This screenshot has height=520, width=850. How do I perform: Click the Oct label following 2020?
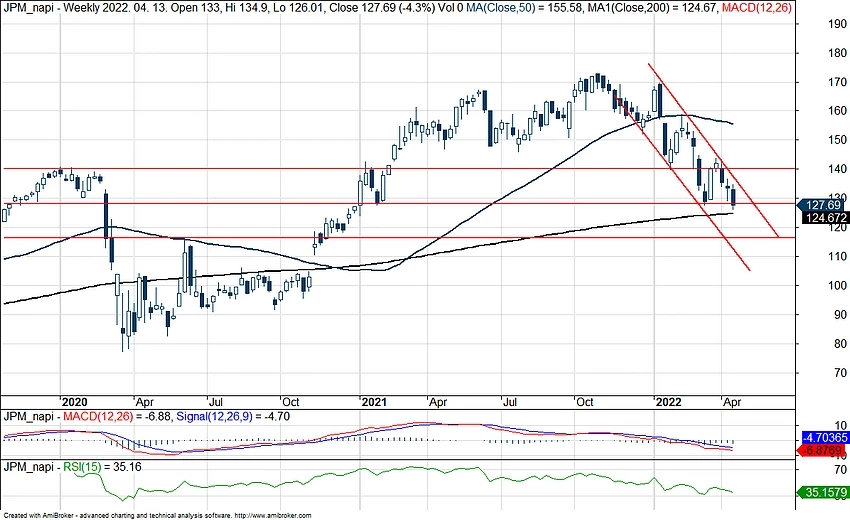point(291,402)
